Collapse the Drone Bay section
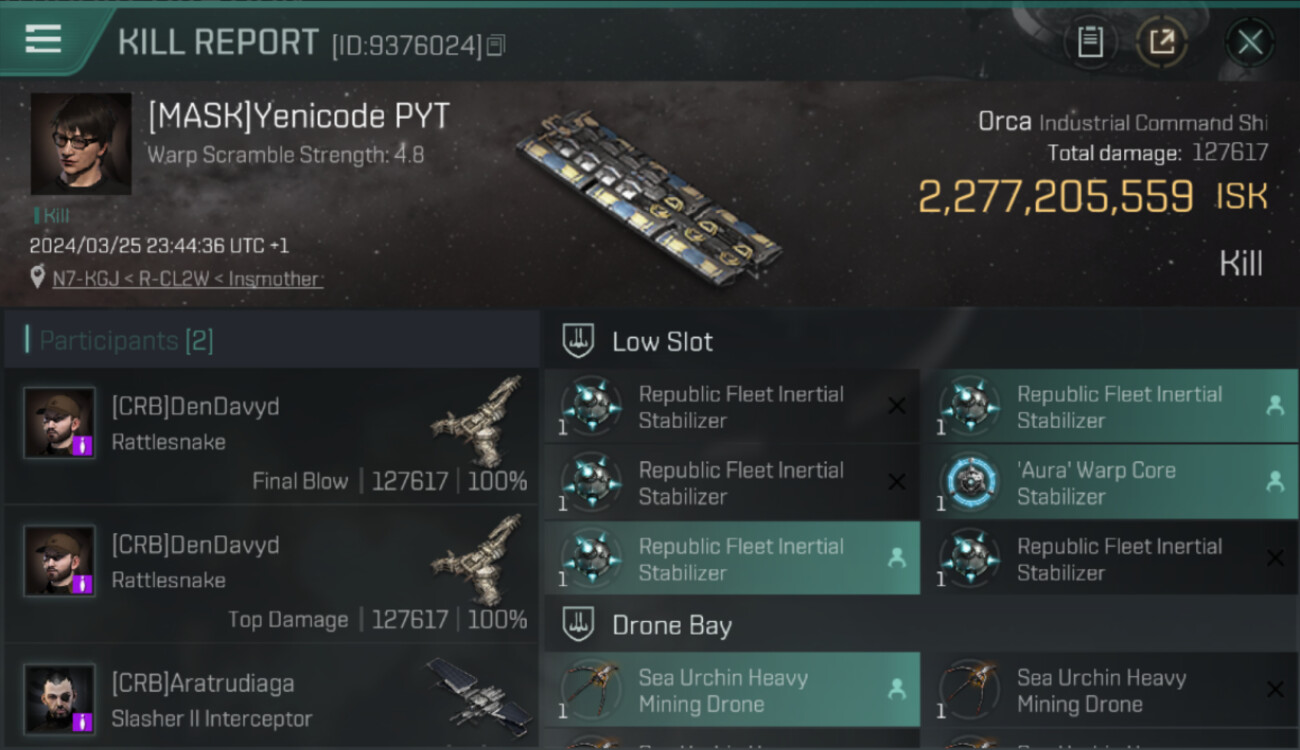Viewport: 1300px width, 750px height. pos(579,626)
